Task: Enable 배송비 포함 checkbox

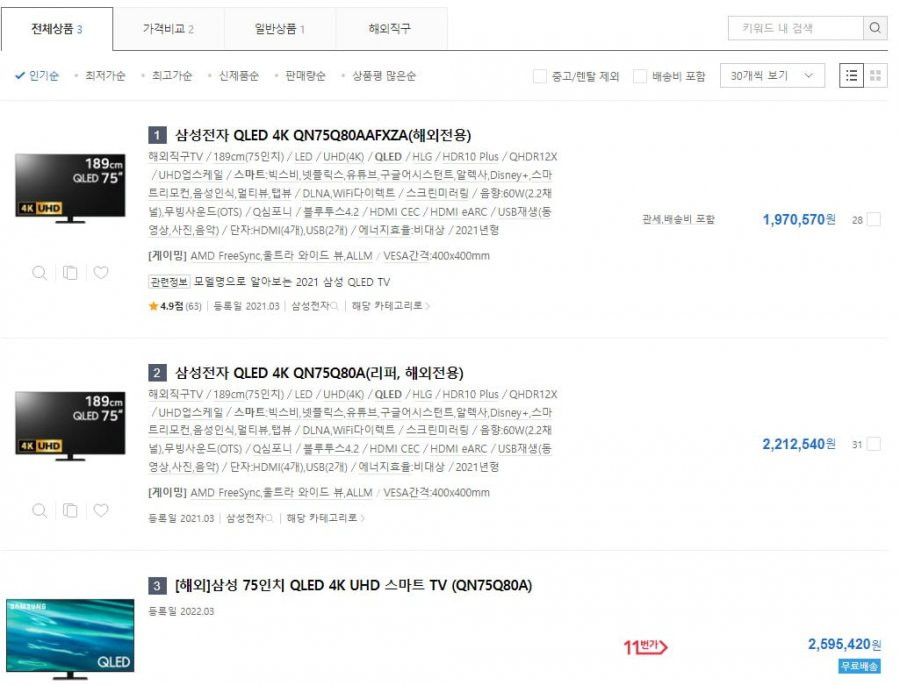Action: (639, 76)
